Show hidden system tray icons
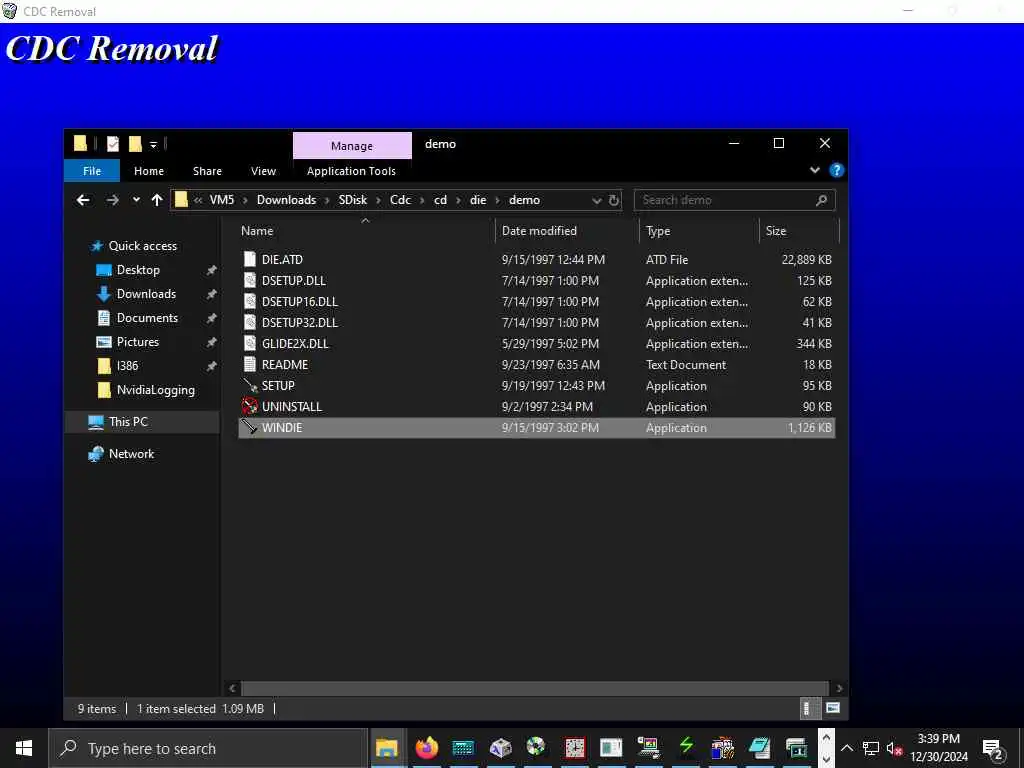Viewport: 1024px width, 768px height. tap(846, 748)
